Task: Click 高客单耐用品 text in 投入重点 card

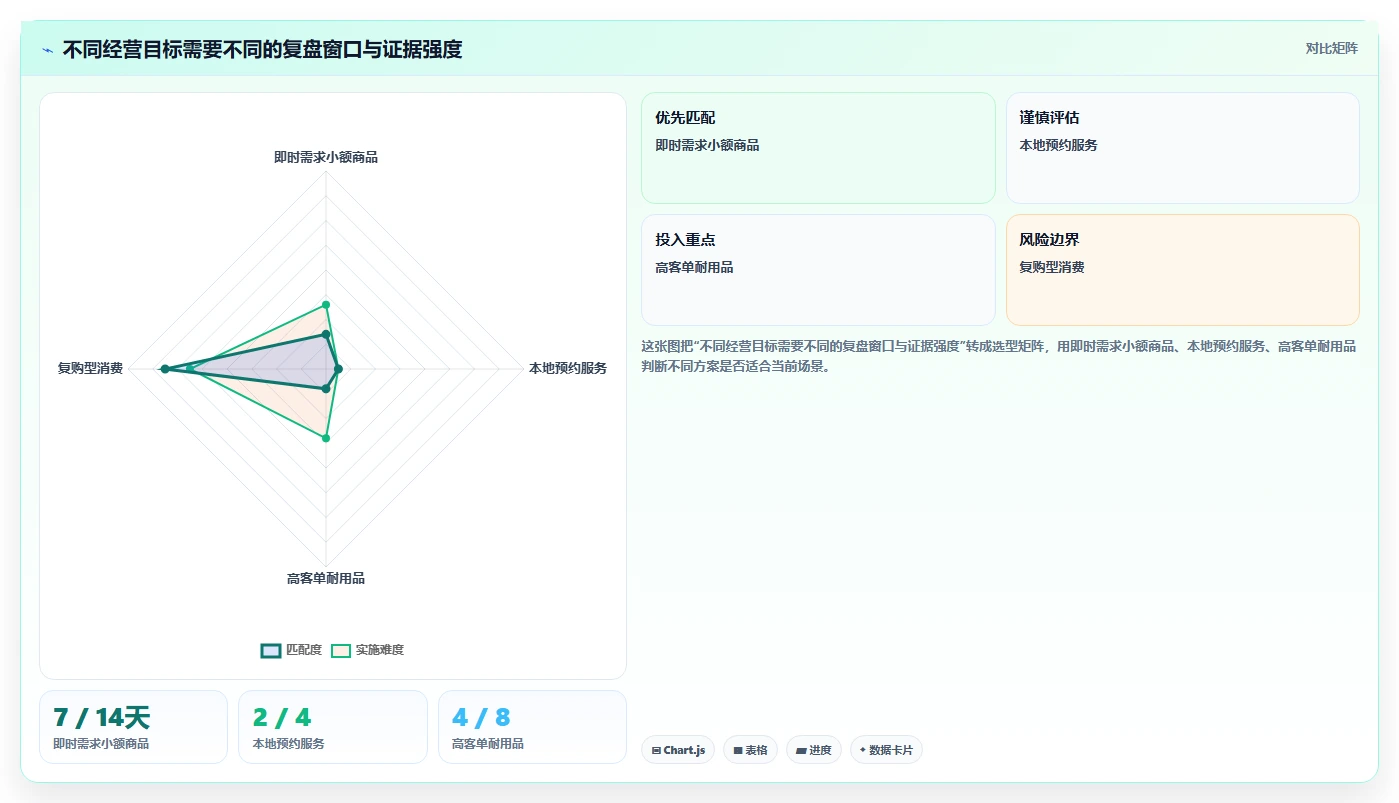Action: coord(694,267)
